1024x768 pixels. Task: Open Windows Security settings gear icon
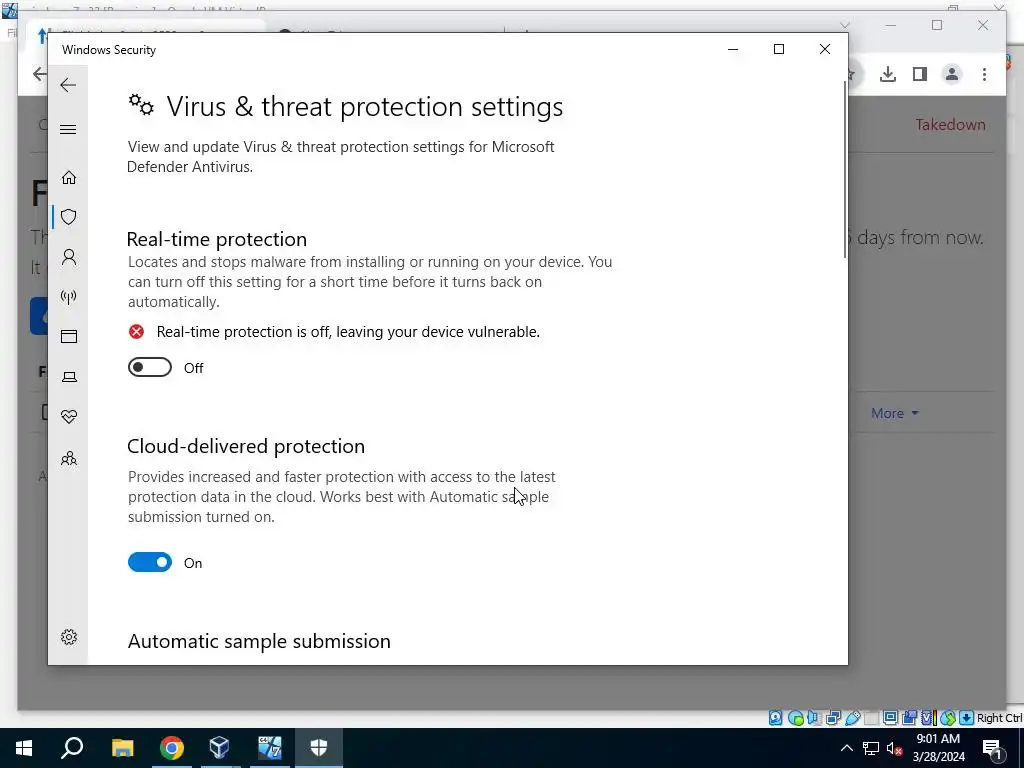click(69, 637)
